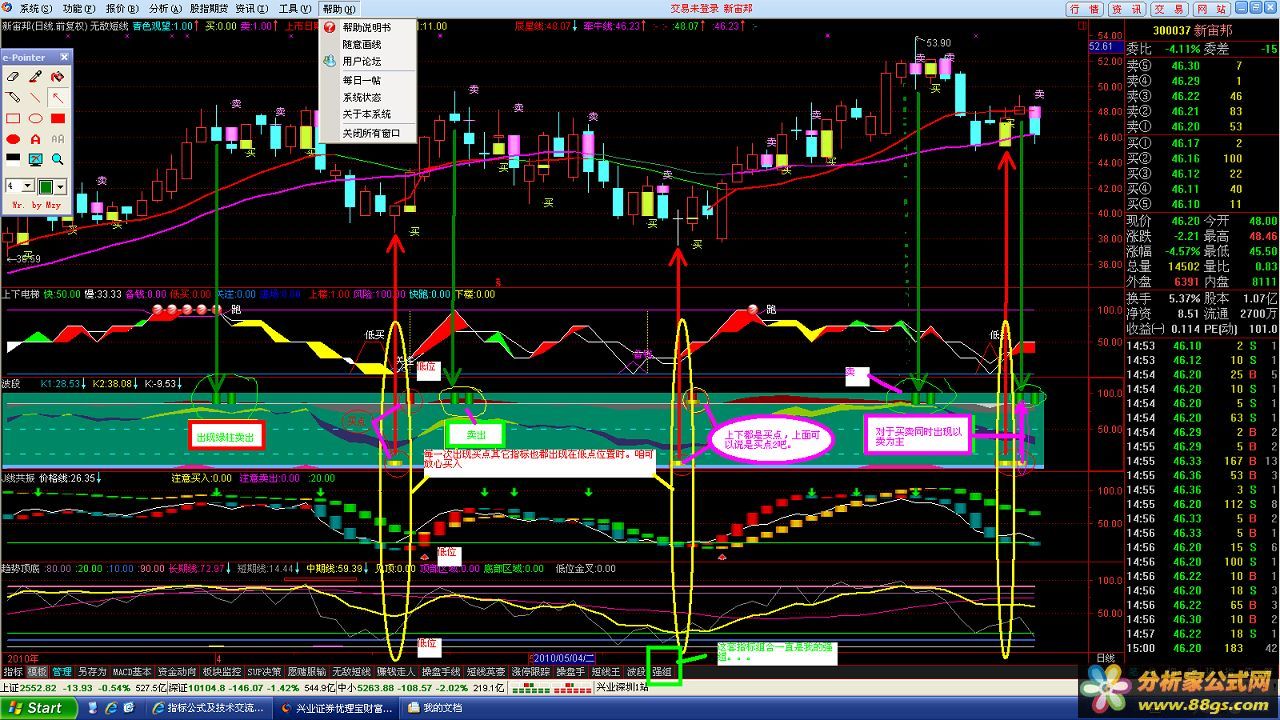Image resolution: width=1280 pixels, height=720 pixels.
Task: Click the 网站 button at top right
Action: coord(1210,8)
